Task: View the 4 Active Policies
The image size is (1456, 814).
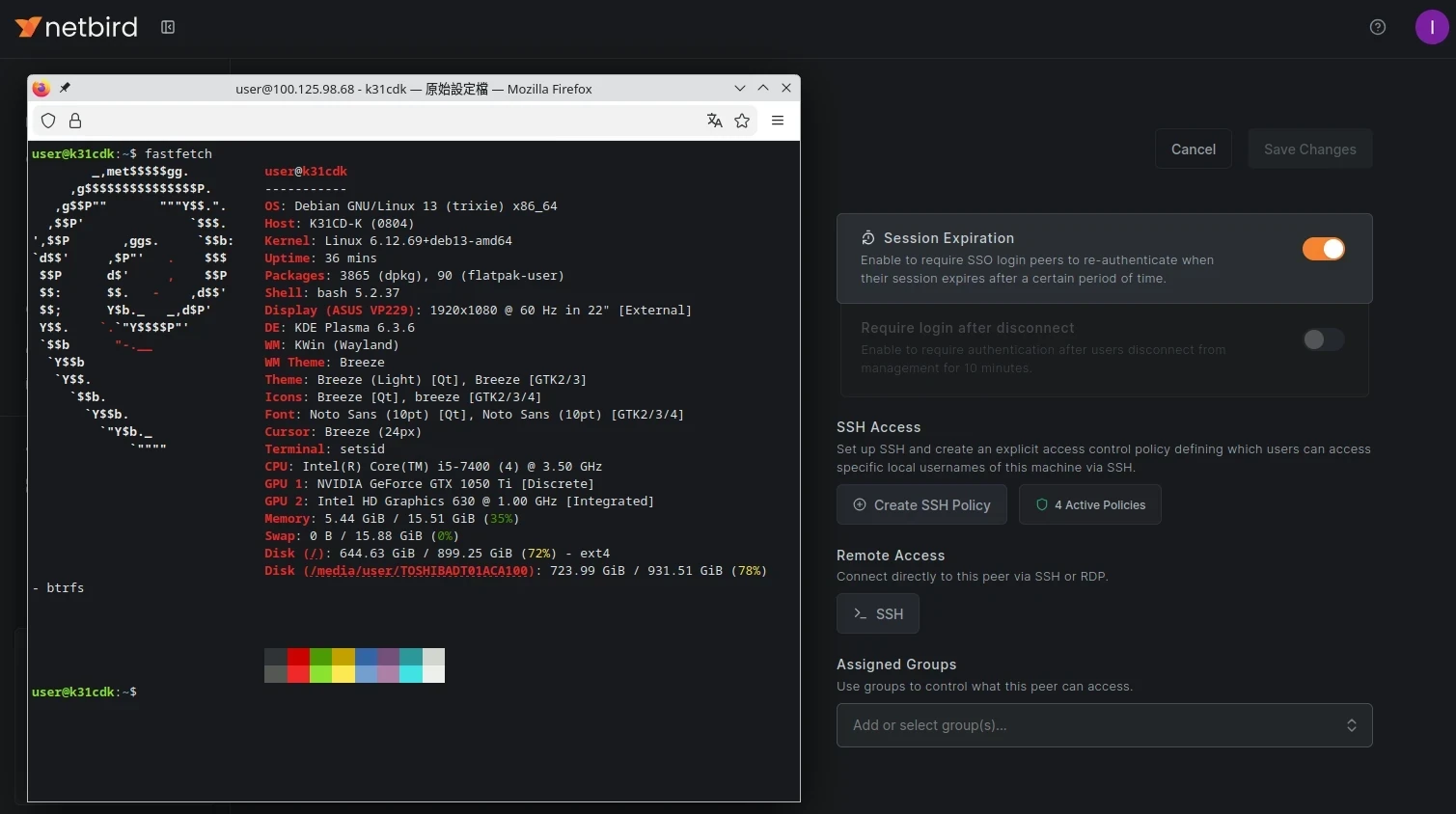Action: pyautogui.click(x=1089, y=504)
